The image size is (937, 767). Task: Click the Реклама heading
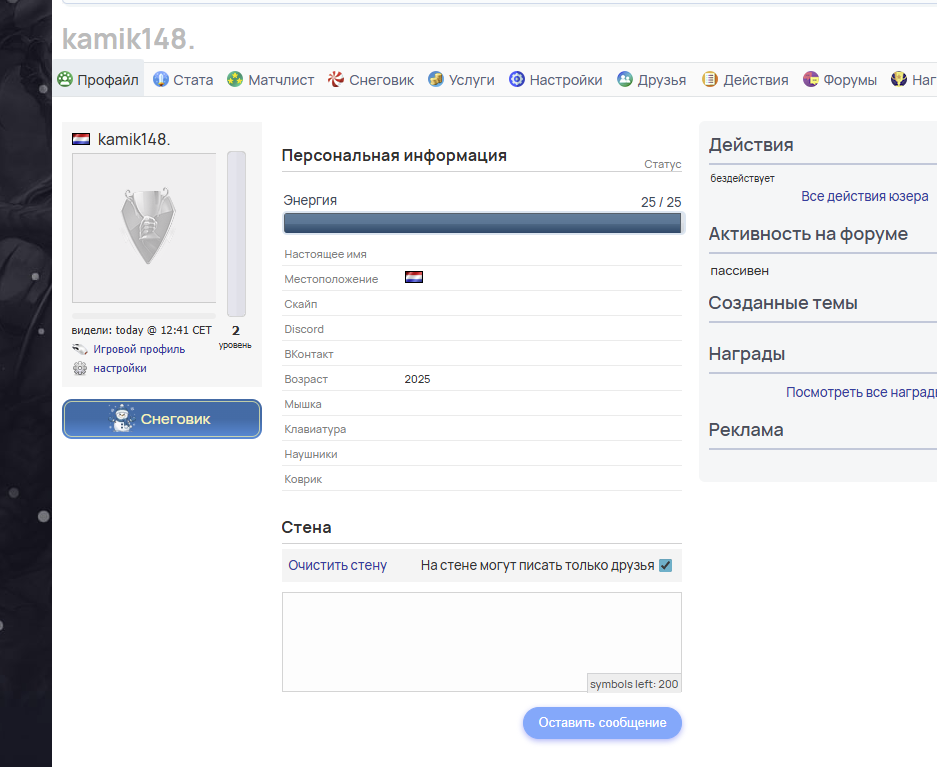[x=746, y=430]
